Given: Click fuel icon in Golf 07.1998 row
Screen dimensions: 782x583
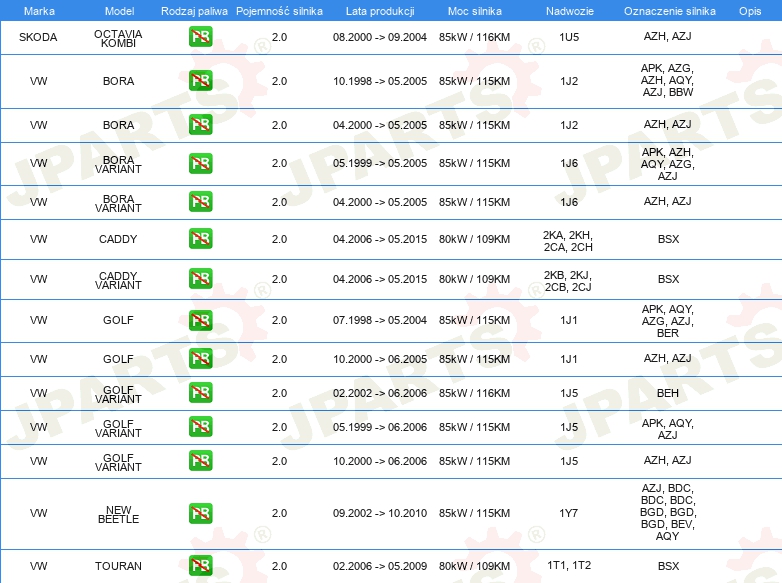Looking at the screenshot, I should 200,320.
